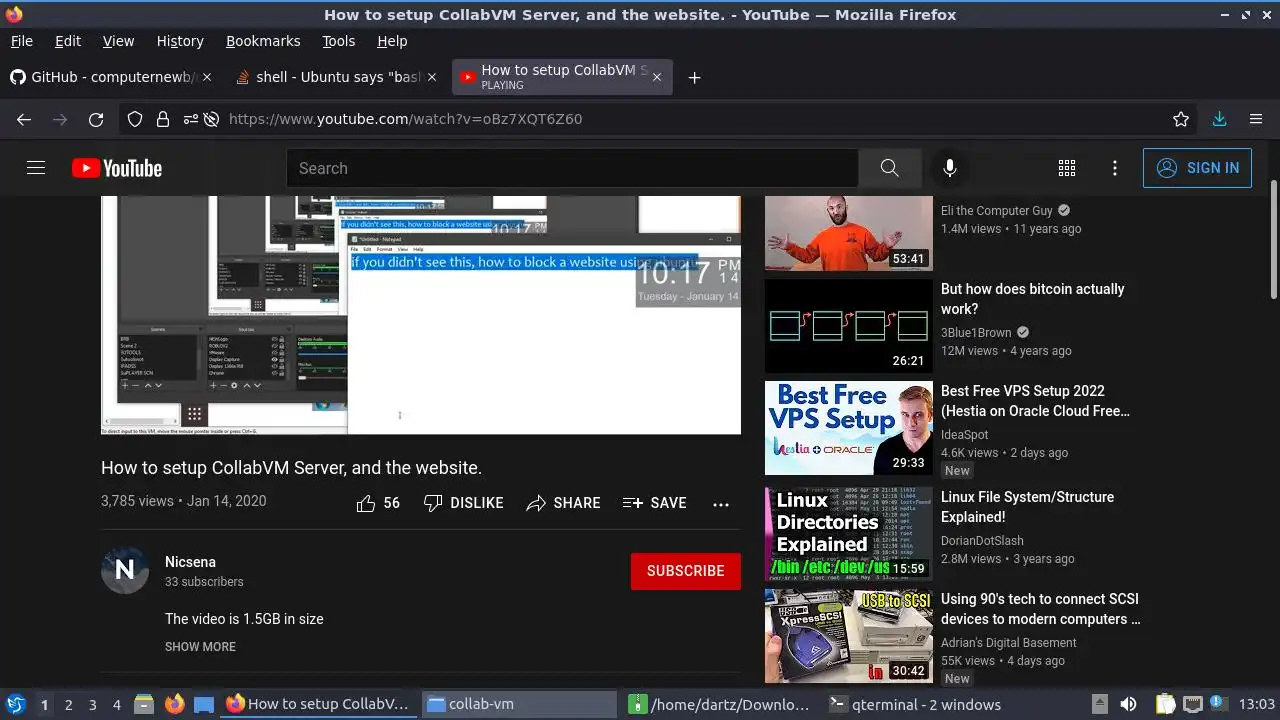Screen dimensions: 1280x720
Task: Bookmark this page with star icon
Action: (1181, 119)
